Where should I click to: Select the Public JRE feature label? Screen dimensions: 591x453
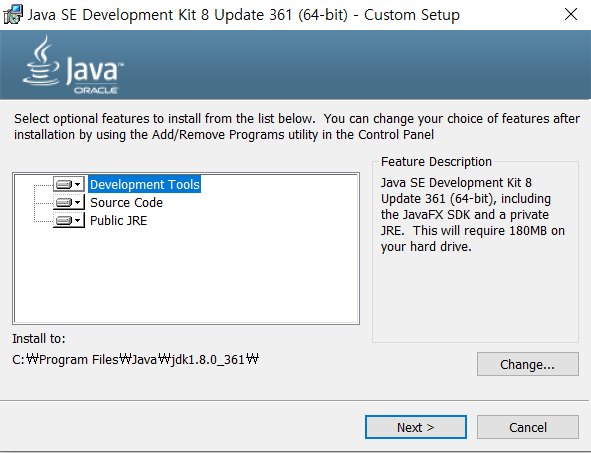tap(118, 220)
